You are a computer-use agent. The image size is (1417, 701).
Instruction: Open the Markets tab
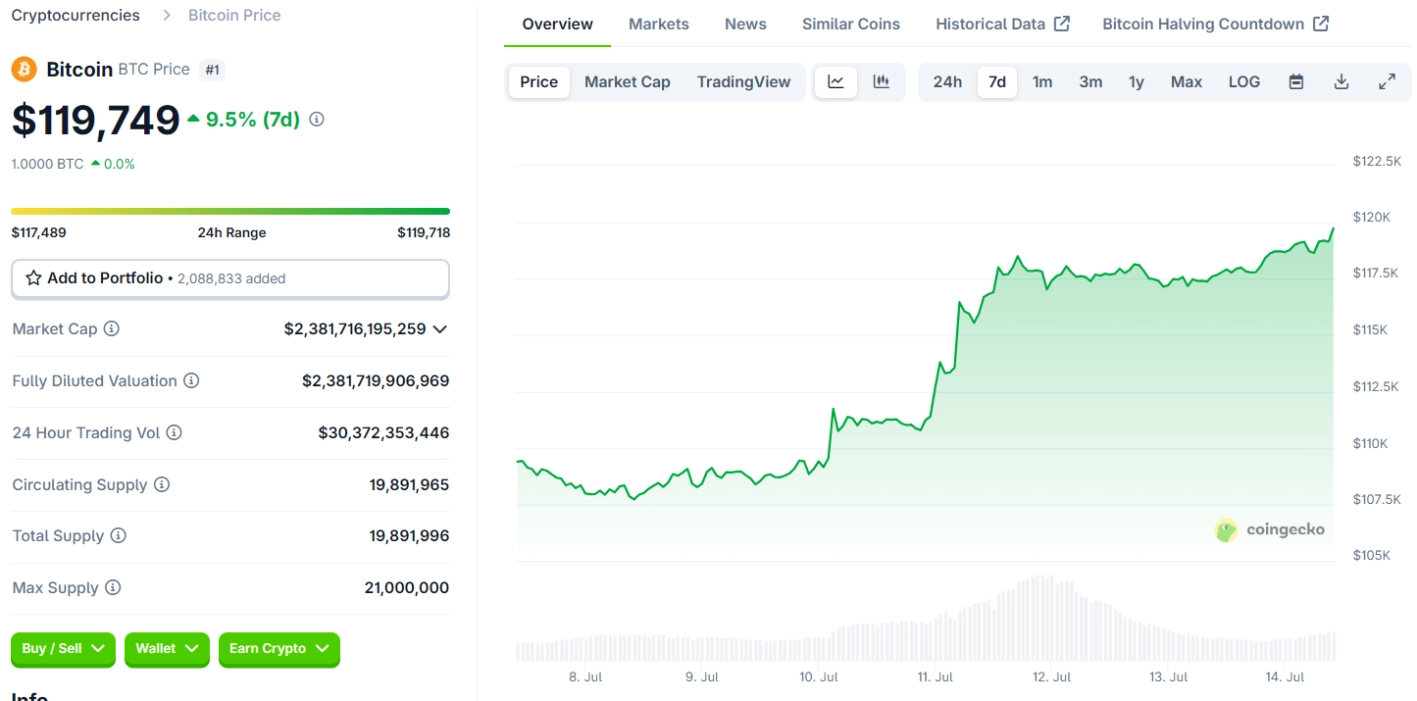(659, 24)
